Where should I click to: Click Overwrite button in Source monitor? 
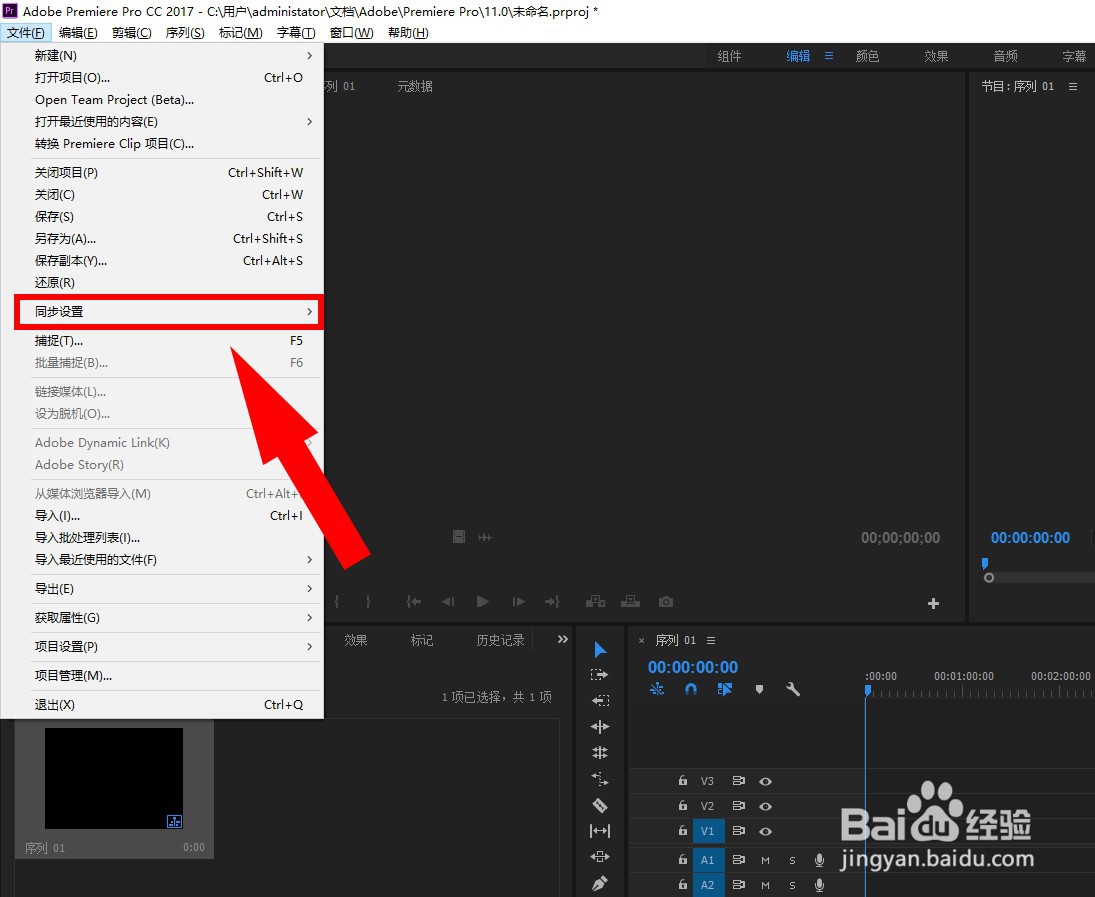pyautogui.click(x=631, y=601)
